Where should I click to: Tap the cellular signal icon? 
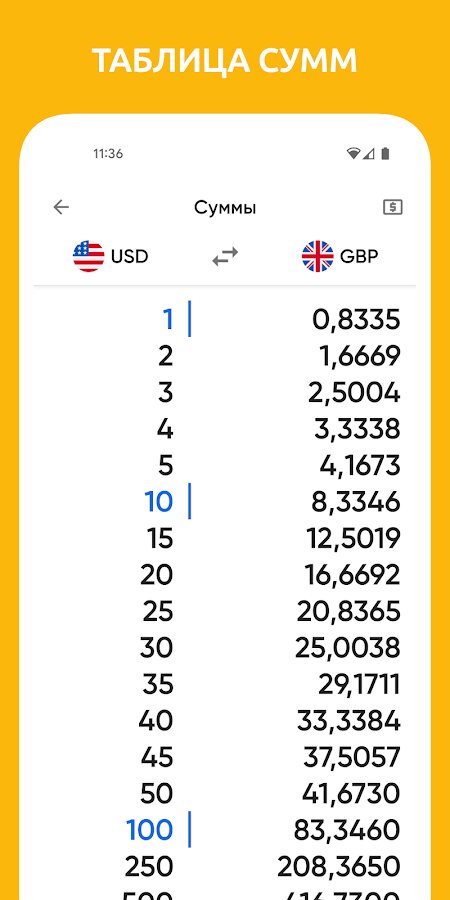pos(368,153)
